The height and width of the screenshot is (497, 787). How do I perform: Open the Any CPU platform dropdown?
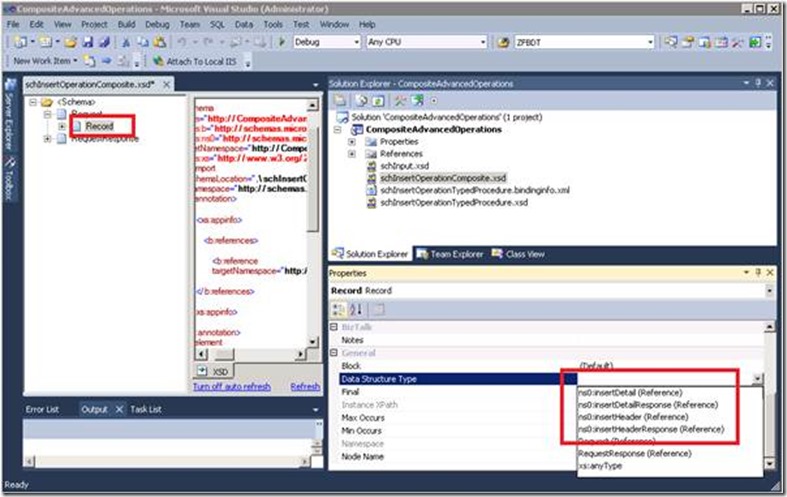point(483,42)
